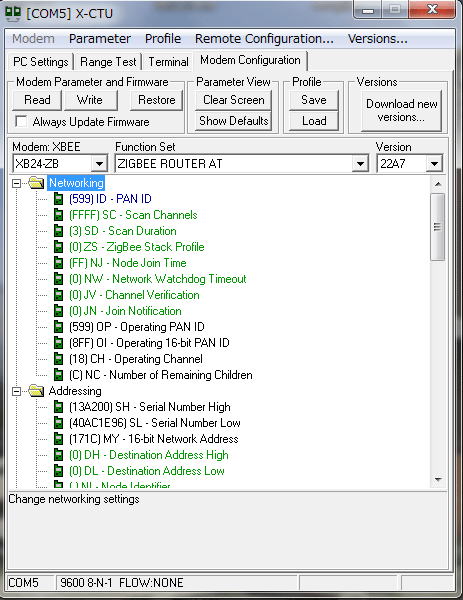Click the Networking folder icon
This screenshot has height=600, width=463.
[36, 183]
